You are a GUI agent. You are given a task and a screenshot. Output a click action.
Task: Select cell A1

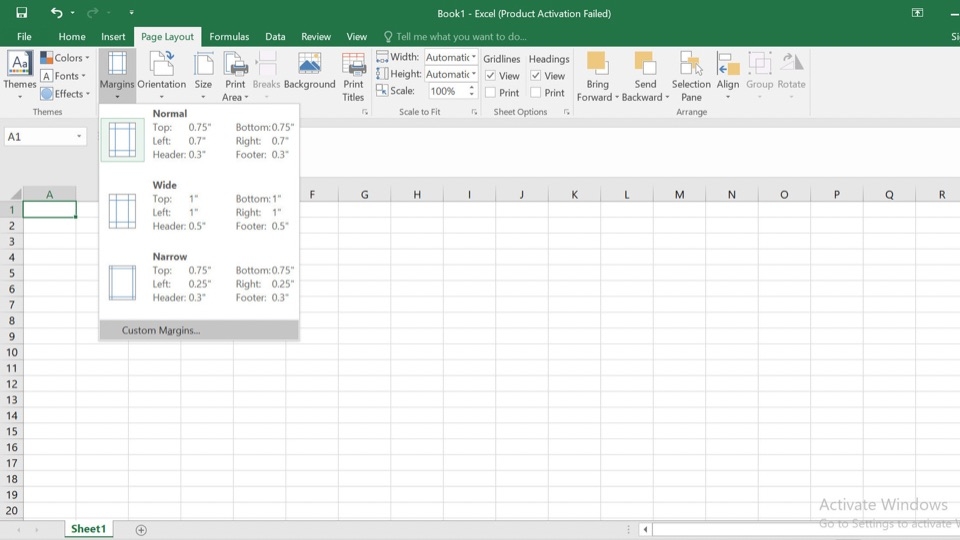pos(50,209)
